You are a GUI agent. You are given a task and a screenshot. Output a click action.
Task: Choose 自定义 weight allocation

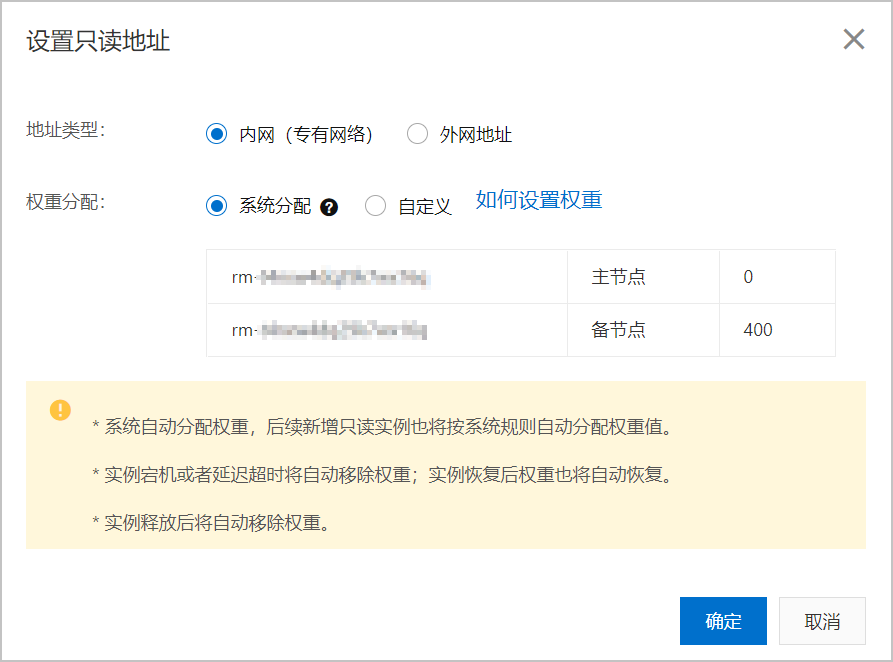pyautogui.click(x=375, y=206)
